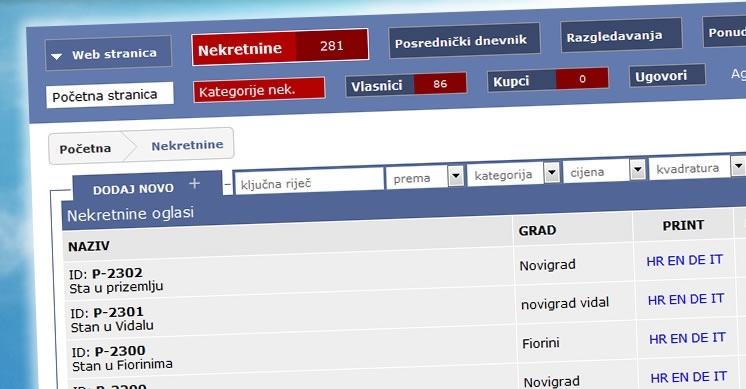Print P-2301 in IT
The image size is (746, 389).
(717, 298)
